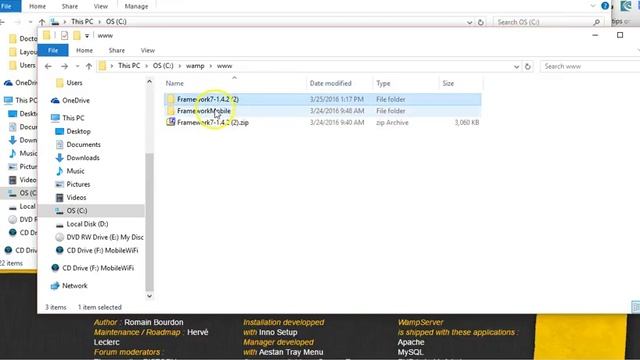Click This PC in www breadcrumb path
The height and width of the screenshot is (360, 640).
point(129,66)
